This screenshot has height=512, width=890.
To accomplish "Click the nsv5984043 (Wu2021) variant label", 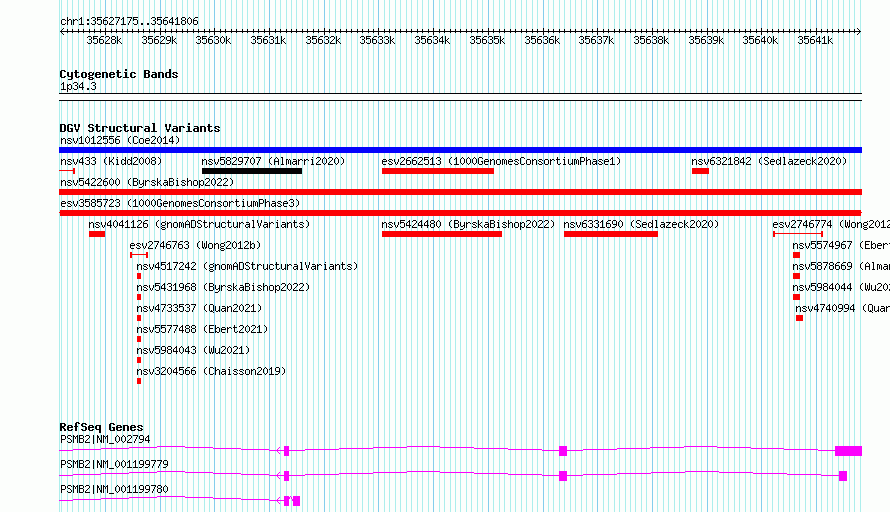I will tap(193, 350).
